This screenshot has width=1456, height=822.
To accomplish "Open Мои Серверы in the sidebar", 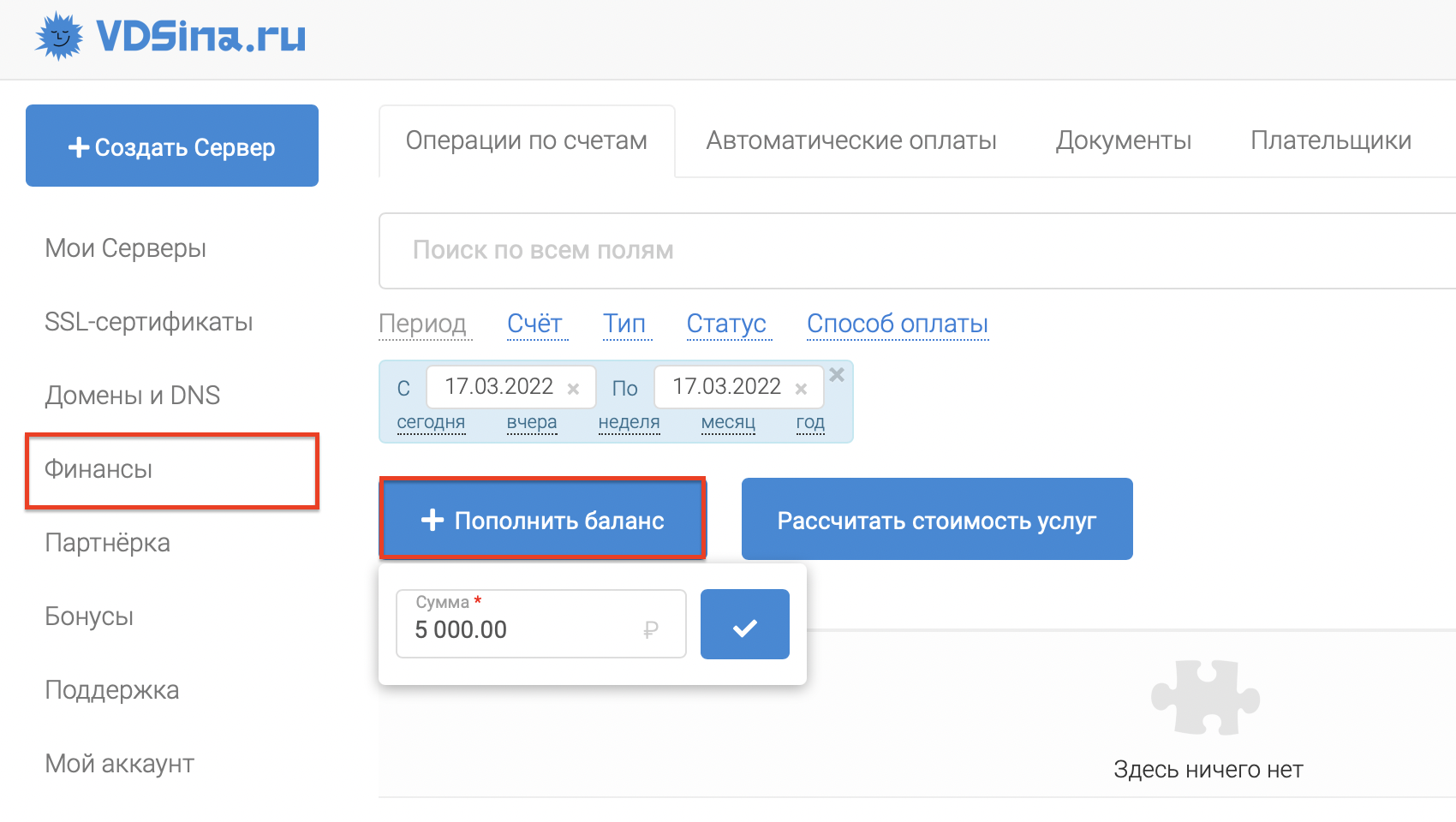I will click(126, 248).
